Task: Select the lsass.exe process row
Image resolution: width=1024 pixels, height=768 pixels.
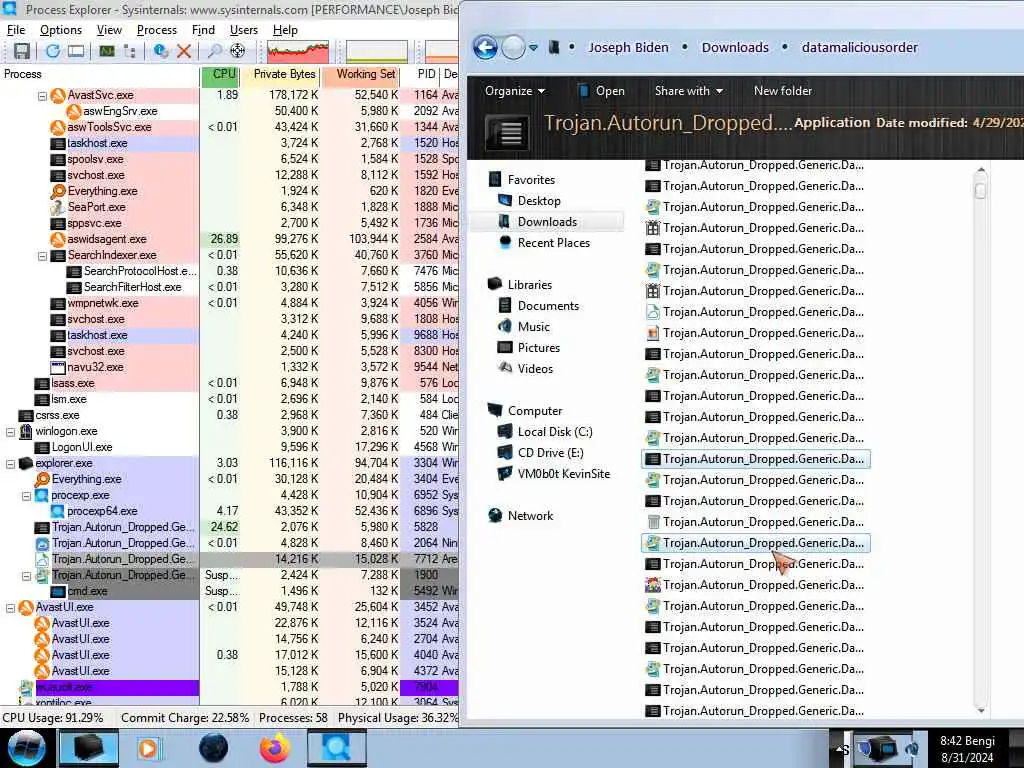Action: click(229, 383)
